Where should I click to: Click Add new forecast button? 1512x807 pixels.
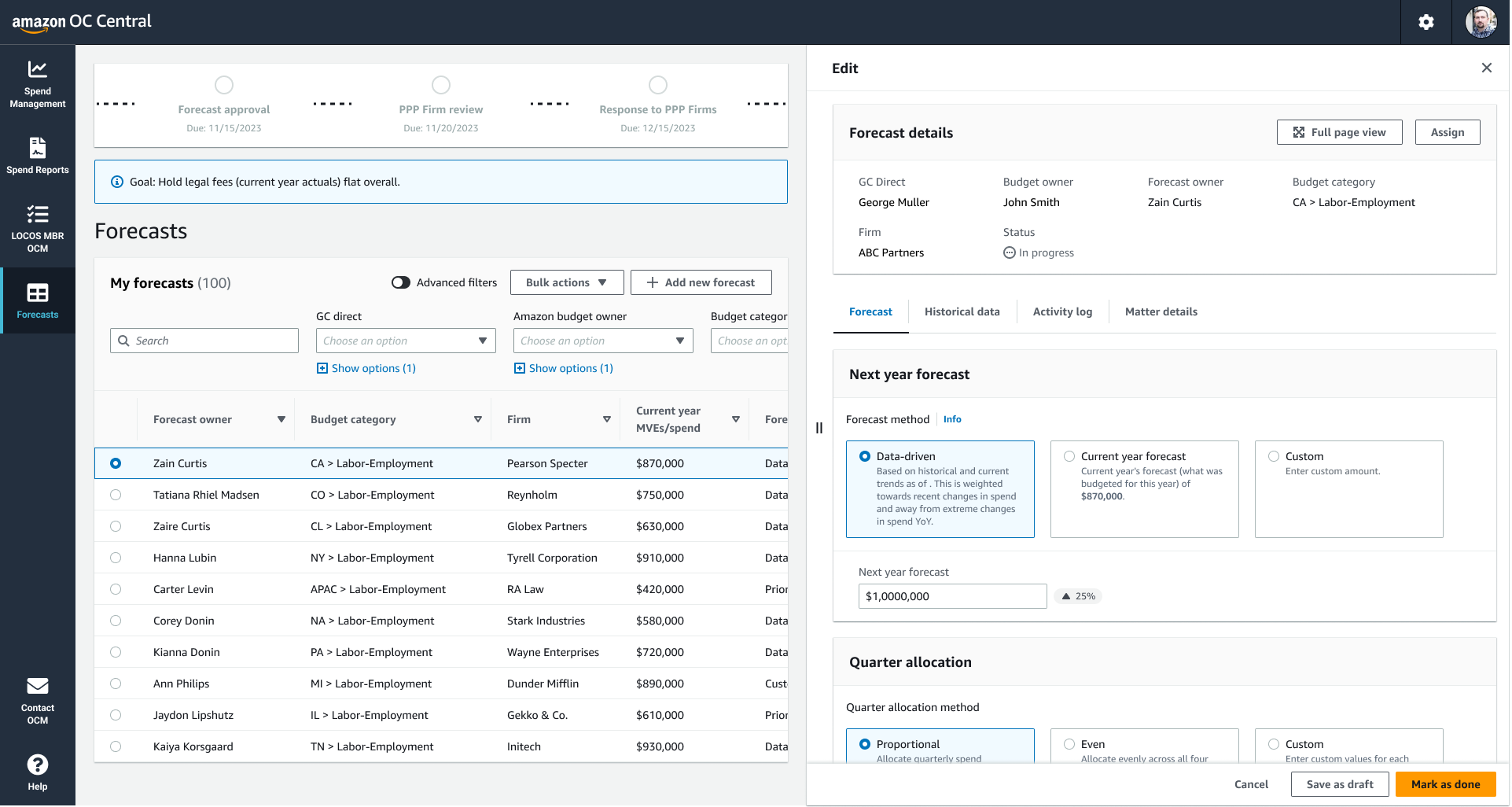click(701, 282)
